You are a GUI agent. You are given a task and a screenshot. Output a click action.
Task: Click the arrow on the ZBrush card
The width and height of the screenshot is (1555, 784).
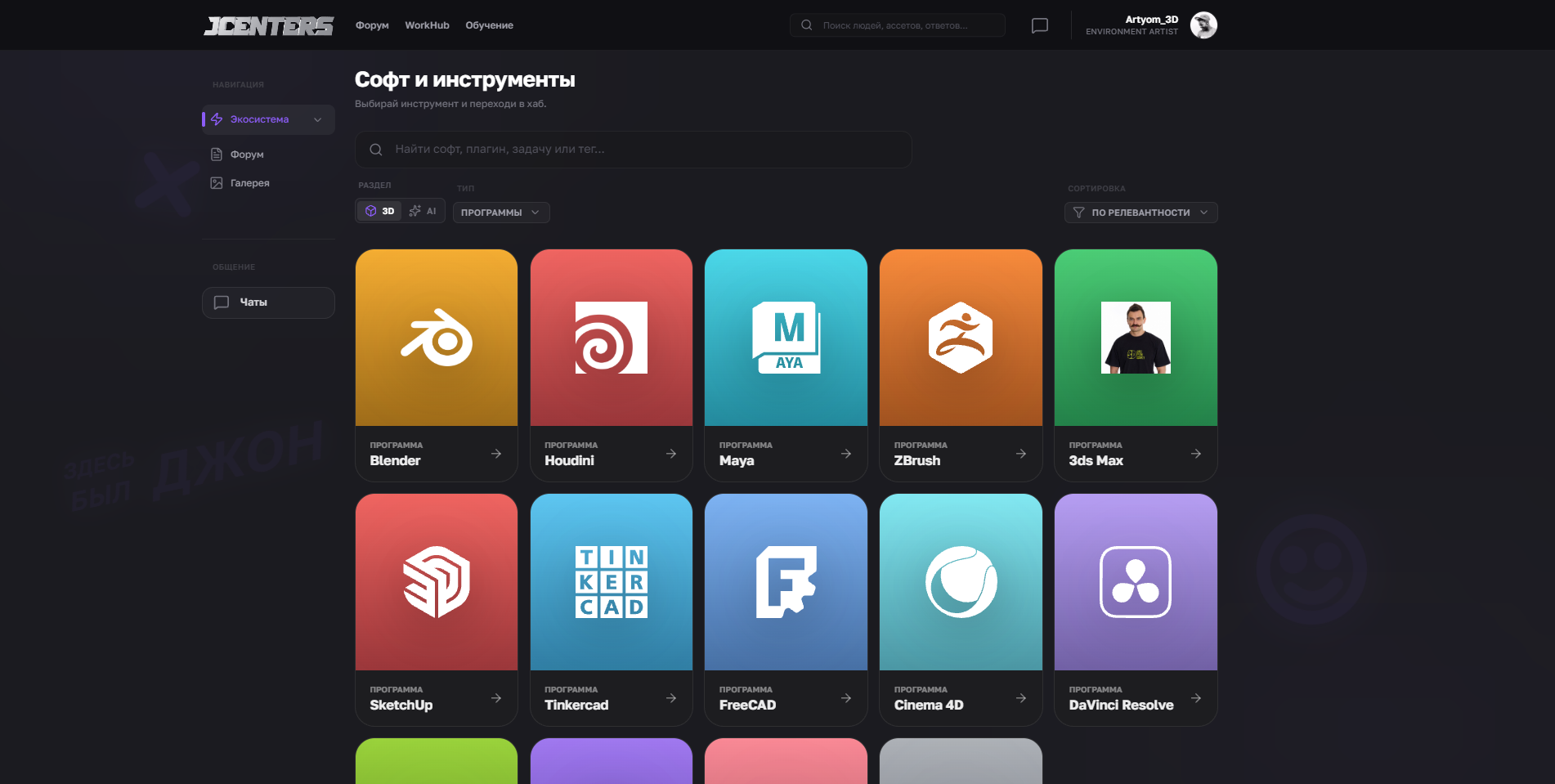click(1021, 454)
